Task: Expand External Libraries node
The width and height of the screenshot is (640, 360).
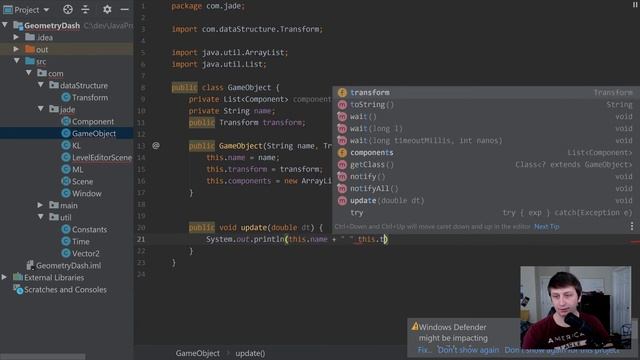Action: click(4, 277)
